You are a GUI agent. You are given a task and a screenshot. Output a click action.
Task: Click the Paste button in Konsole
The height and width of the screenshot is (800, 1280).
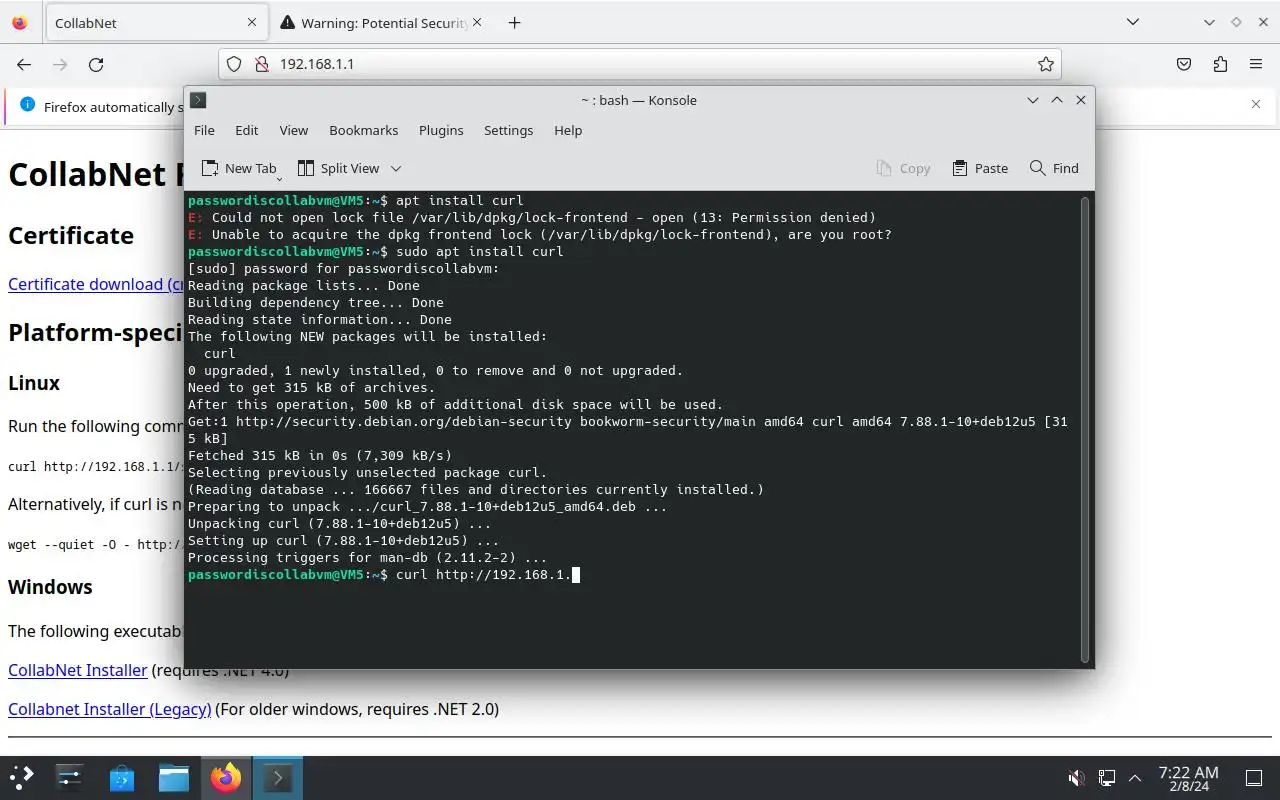pyautogui.click(x=981, y=168)
